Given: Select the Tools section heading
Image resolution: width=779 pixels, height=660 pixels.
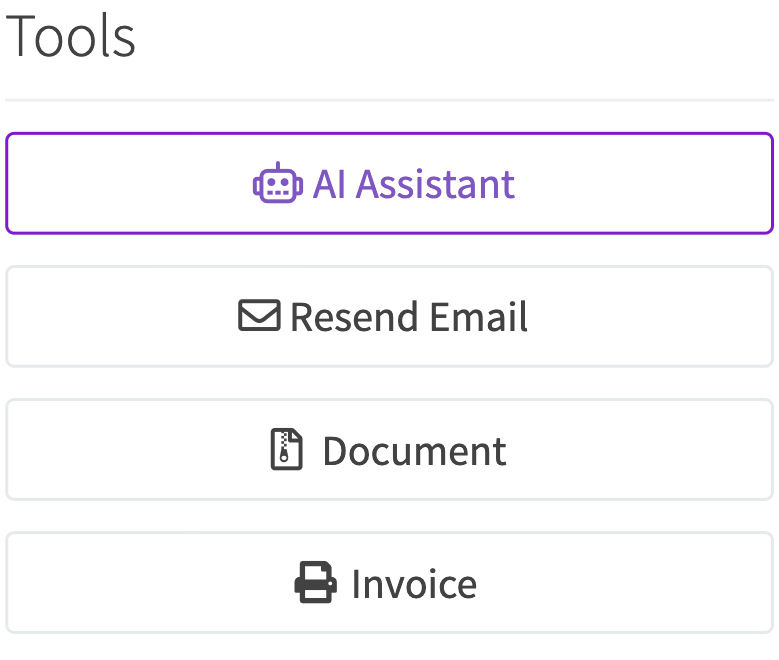Looking at the screenshot, I should [70, 36].
